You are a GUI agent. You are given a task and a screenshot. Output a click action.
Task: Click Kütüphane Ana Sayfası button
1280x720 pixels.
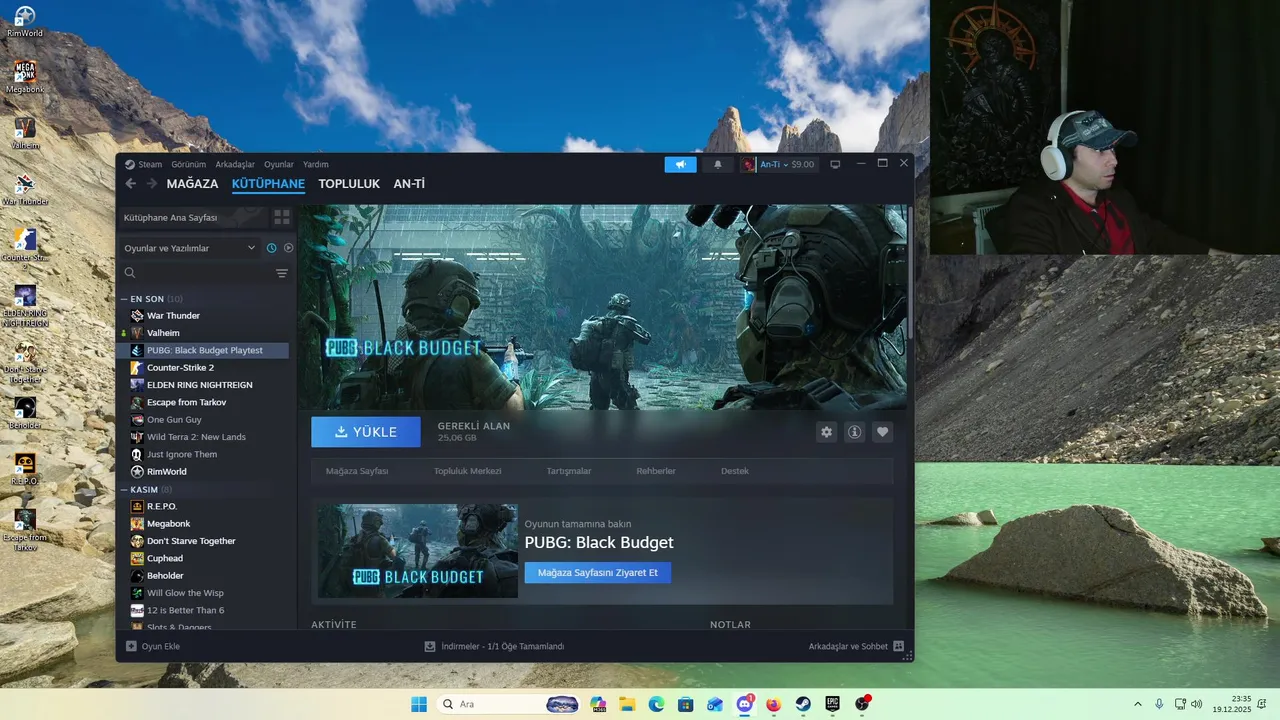[x=192, y=217]
